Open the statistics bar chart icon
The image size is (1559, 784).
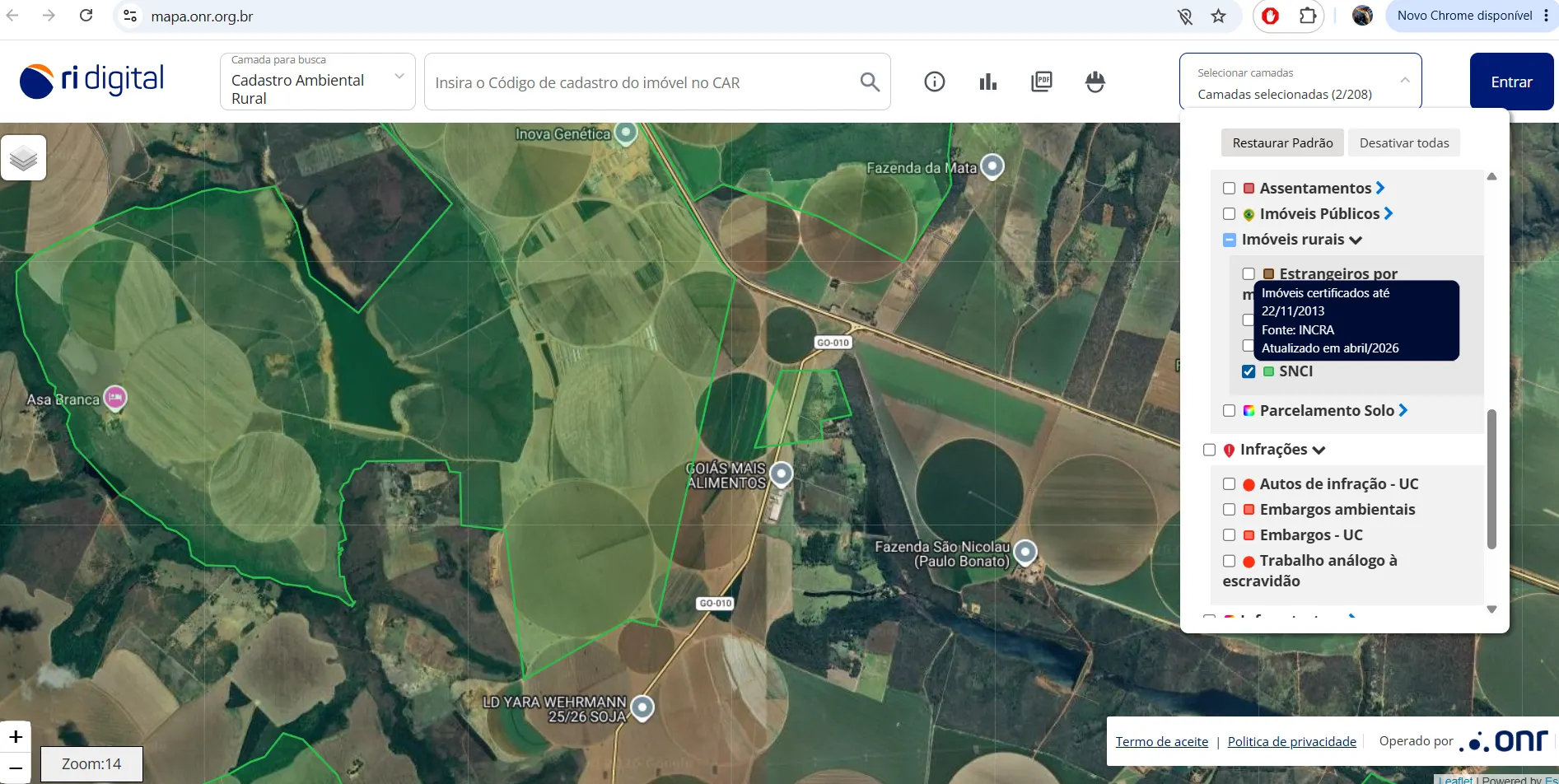coord(988,82)
